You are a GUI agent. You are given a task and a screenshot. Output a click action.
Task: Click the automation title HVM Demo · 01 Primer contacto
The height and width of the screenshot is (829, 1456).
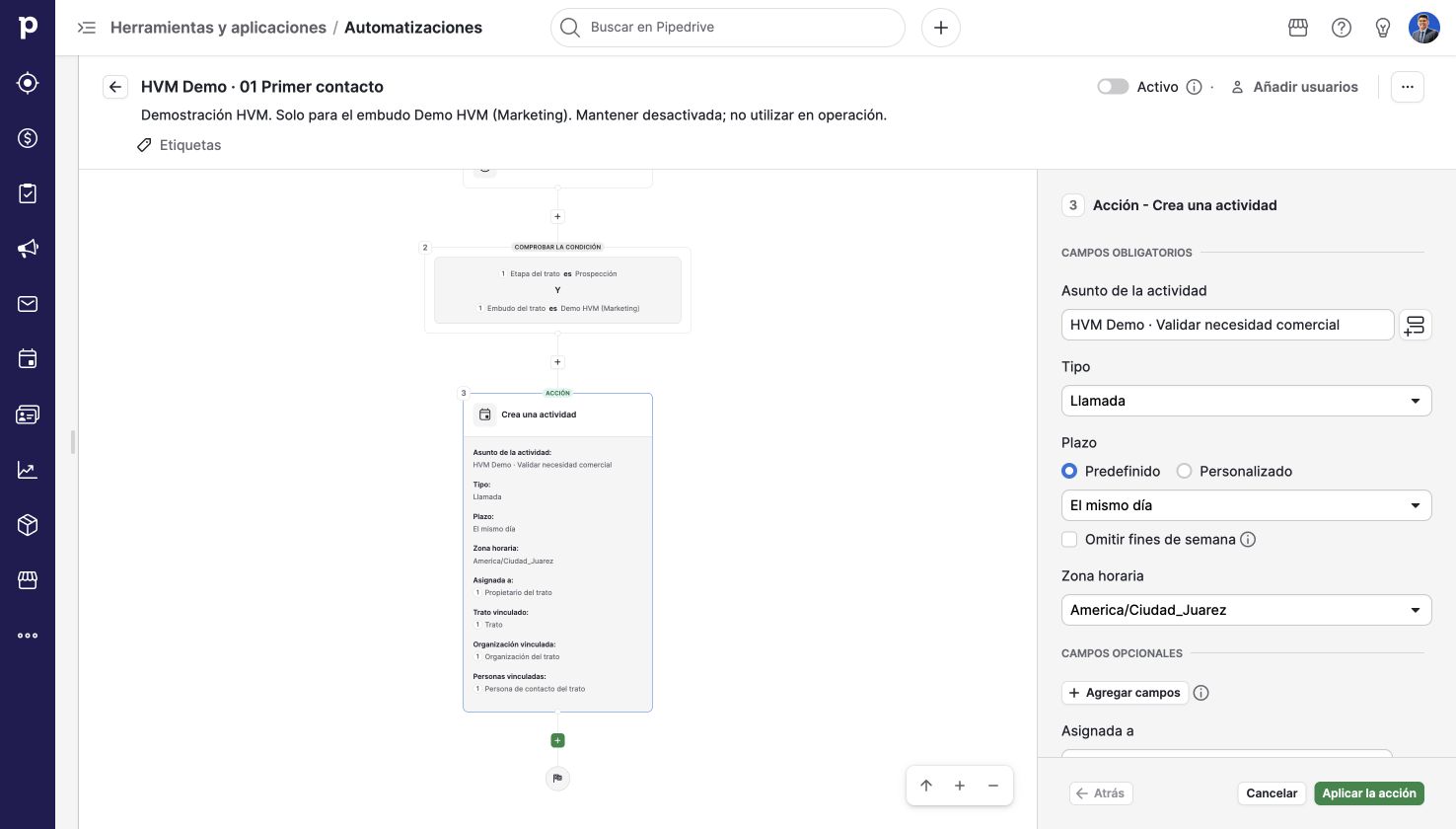(x=262, y=87)
